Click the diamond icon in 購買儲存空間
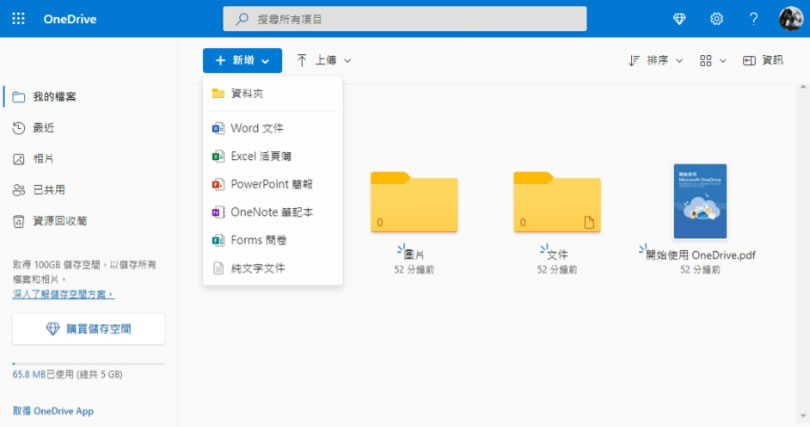Image resolution: width=810 pixels, height=427 pixels. point(53,329)
